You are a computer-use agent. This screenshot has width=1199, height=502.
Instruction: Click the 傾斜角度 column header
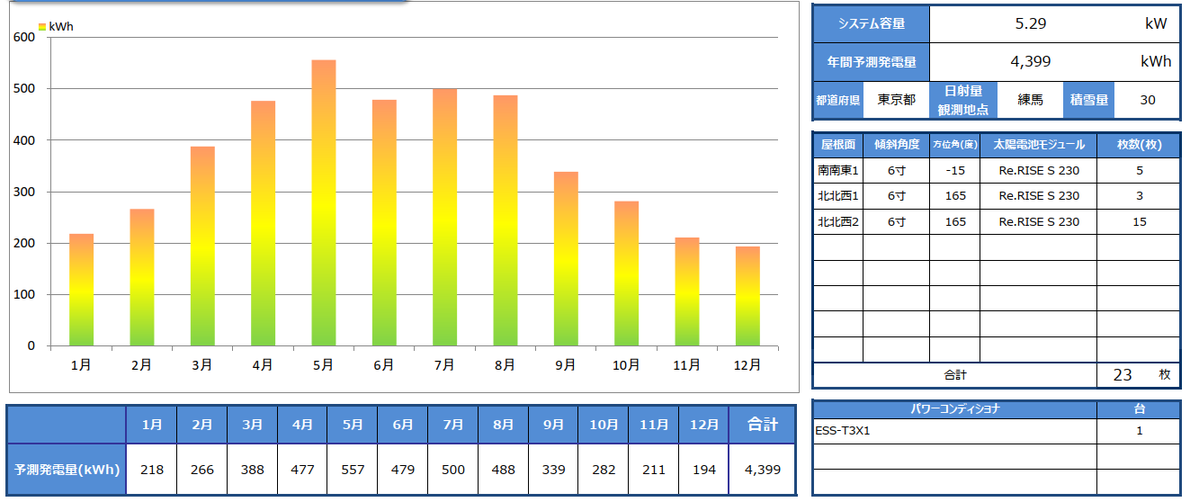click(896, 145)
